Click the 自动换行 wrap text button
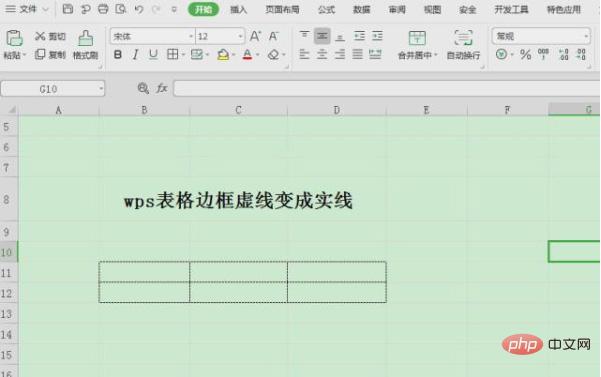Viewport: 601px width, 377px height. pos(463,45)
